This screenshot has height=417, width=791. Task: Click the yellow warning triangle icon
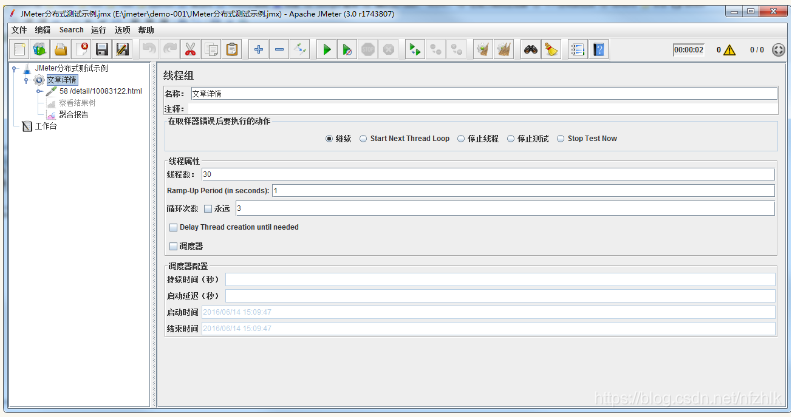coord(729,50)
